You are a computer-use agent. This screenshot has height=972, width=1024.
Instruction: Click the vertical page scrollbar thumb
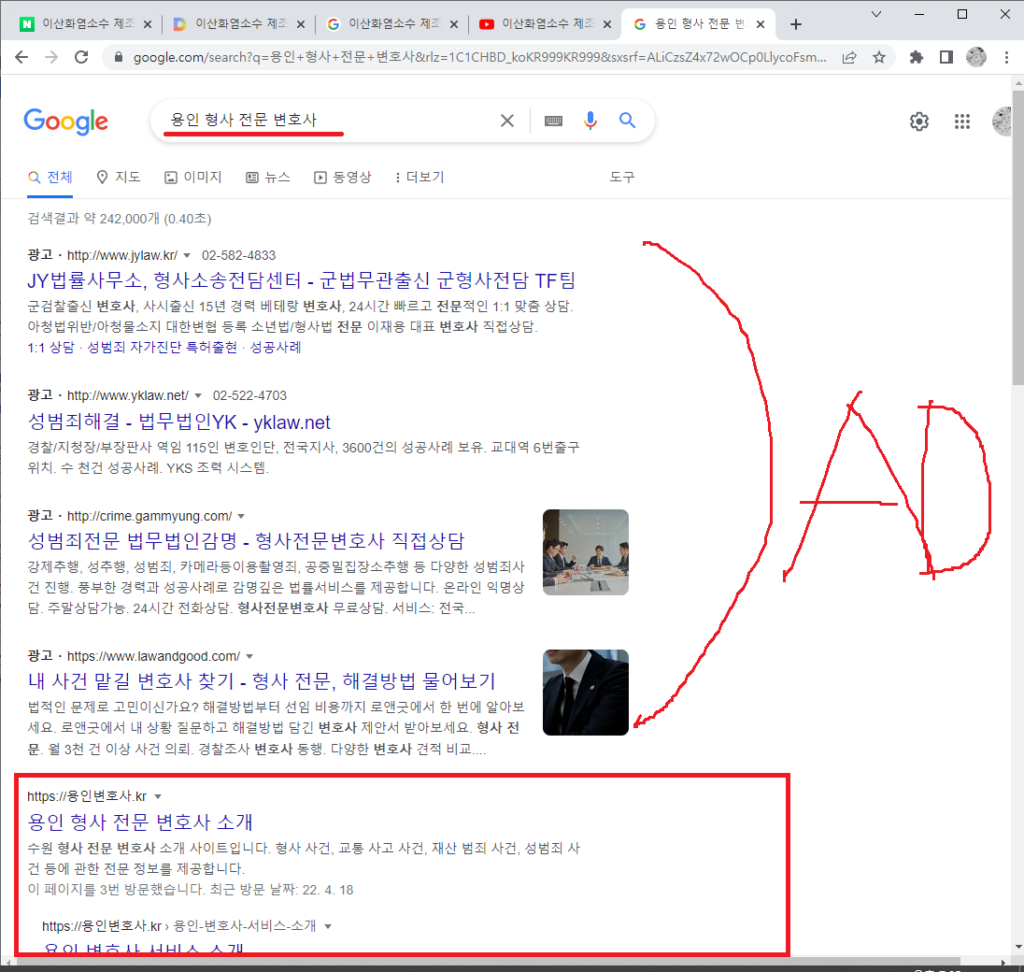pyautogui.click(x=1018, y=238)
